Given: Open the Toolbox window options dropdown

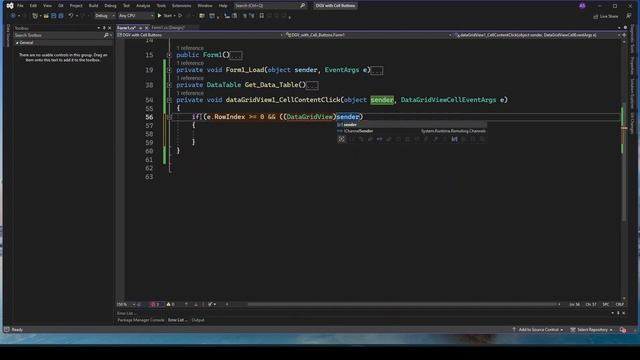Looking at the screenshot, I should [x=99, y=28].
